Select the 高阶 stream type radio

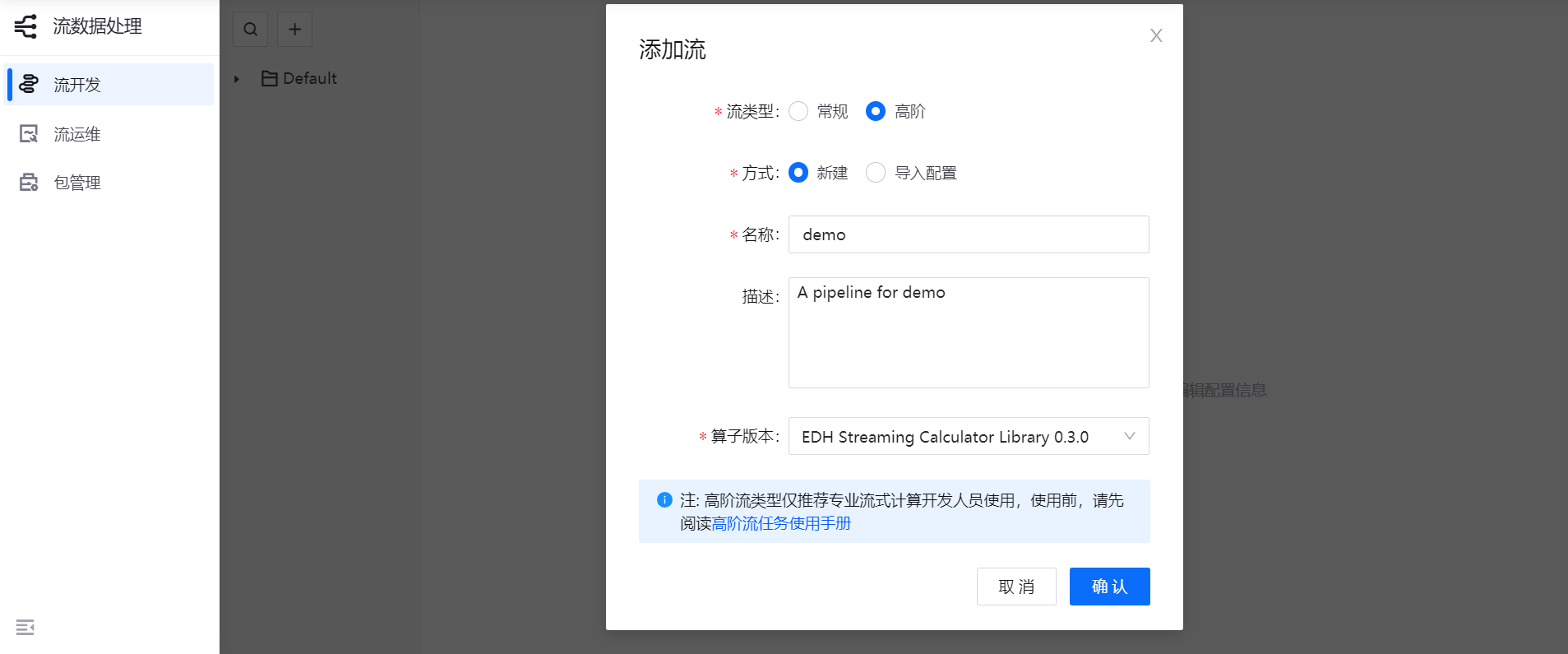point(876,111)
